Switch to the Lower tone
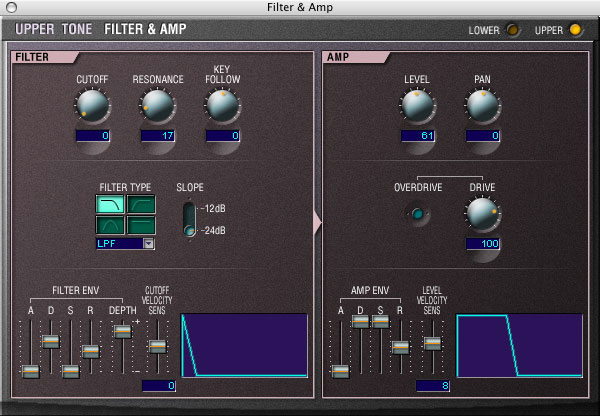 513,30
